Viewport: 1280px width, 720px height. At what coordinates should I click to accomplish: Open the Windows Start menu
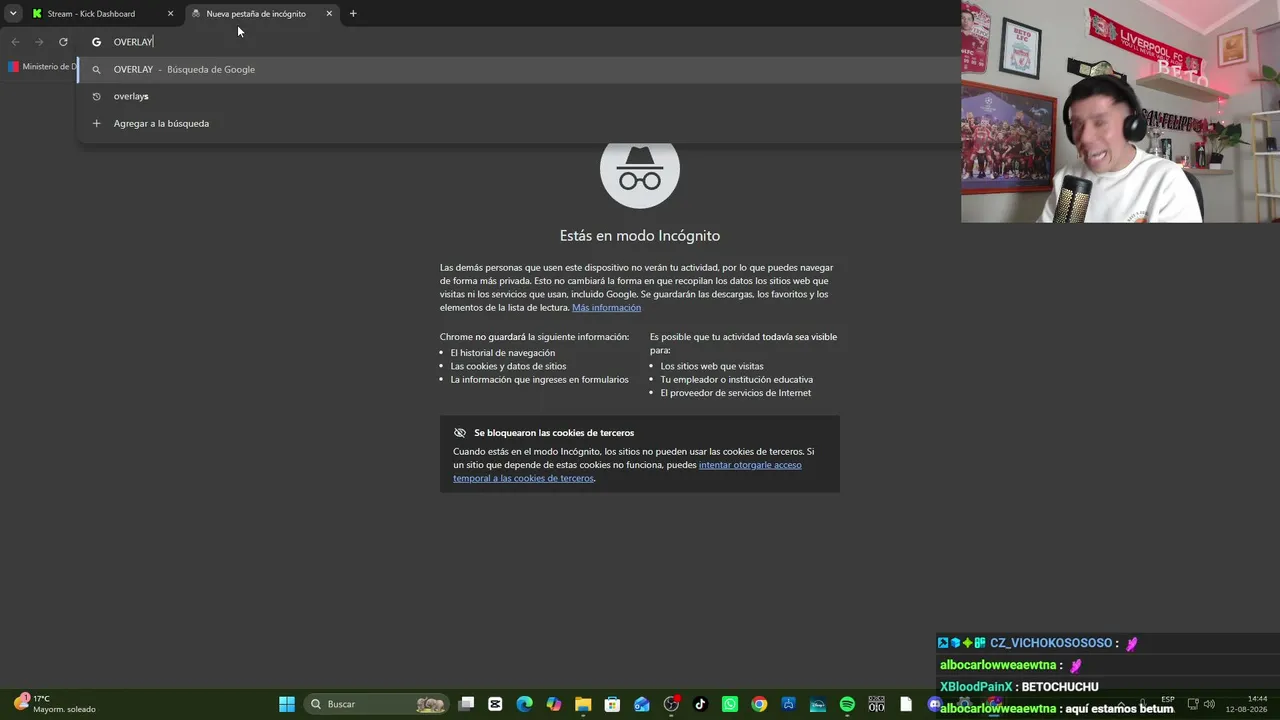287,704
